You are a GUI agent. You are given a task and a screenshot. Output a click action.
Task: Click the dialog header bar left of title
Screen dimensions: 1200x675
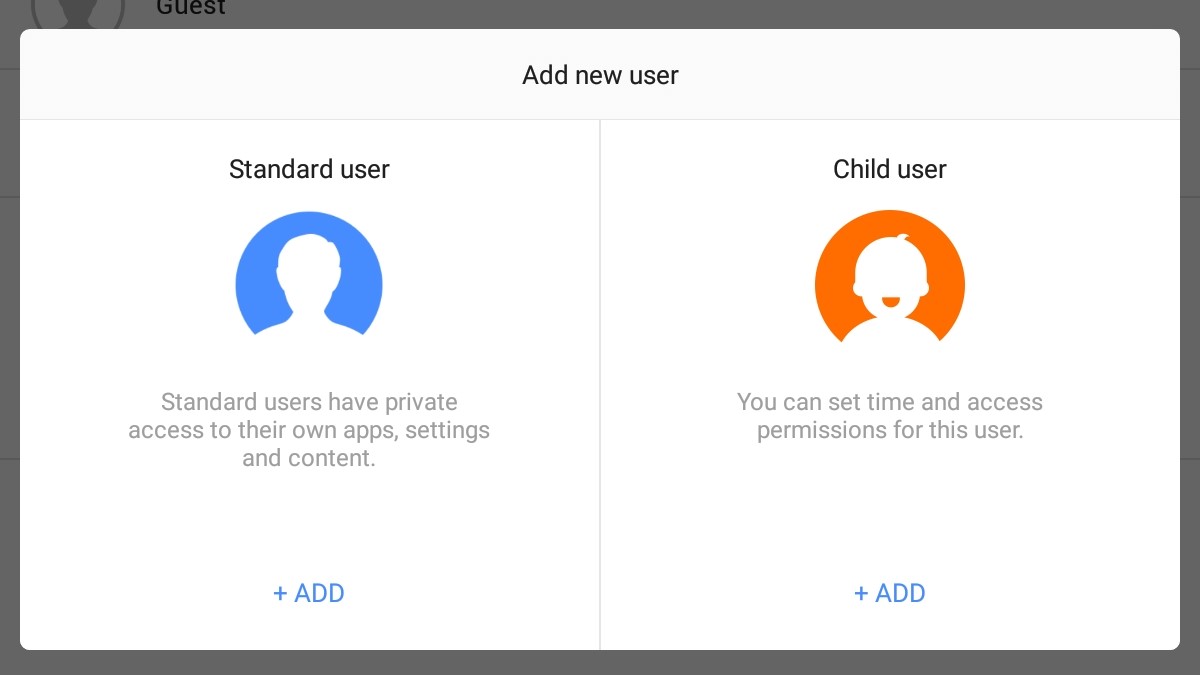(250, 75)
